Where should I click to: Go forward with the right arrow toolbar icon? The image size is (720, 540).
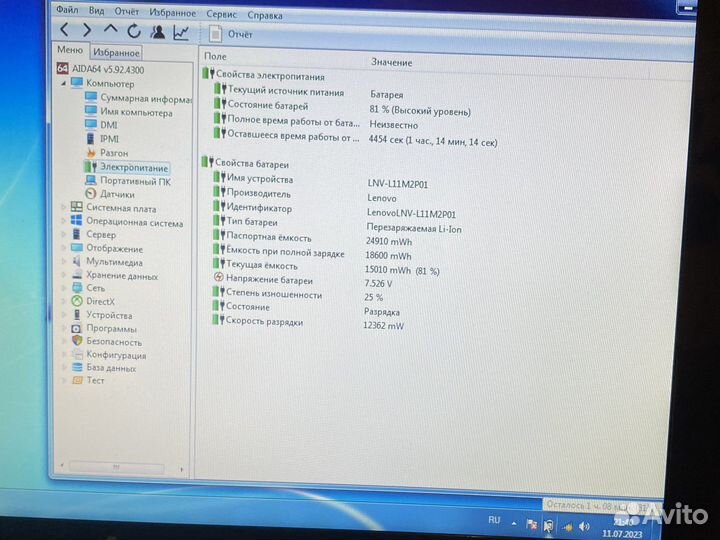coord(86,31)
